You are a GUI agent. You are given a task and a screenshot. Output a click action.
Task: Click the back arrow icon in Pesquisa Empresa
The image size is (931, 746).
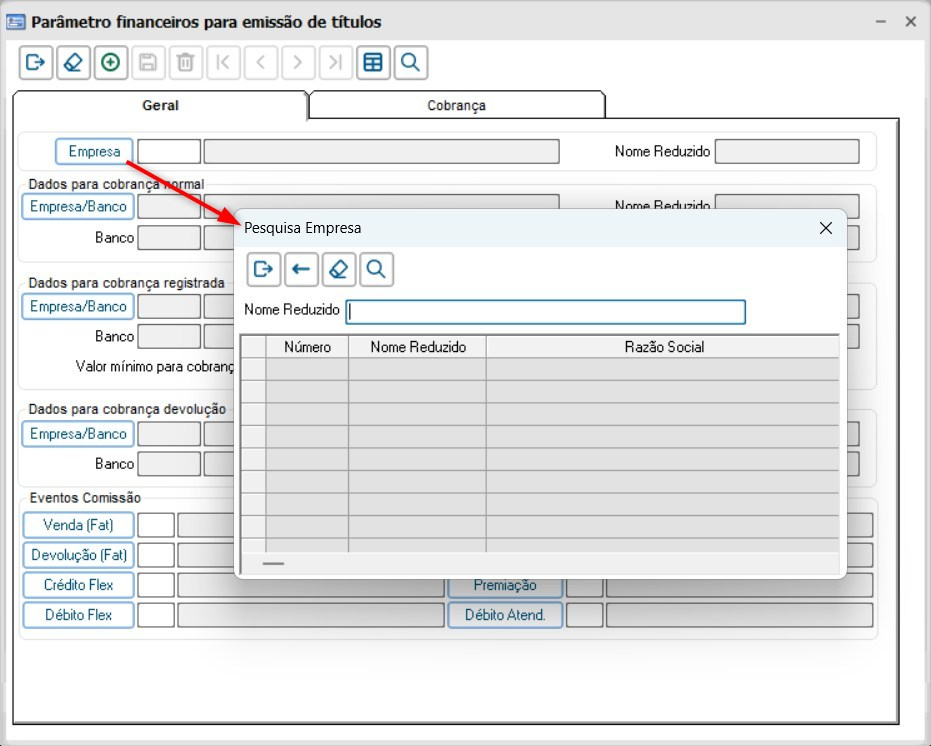(301, 270)
